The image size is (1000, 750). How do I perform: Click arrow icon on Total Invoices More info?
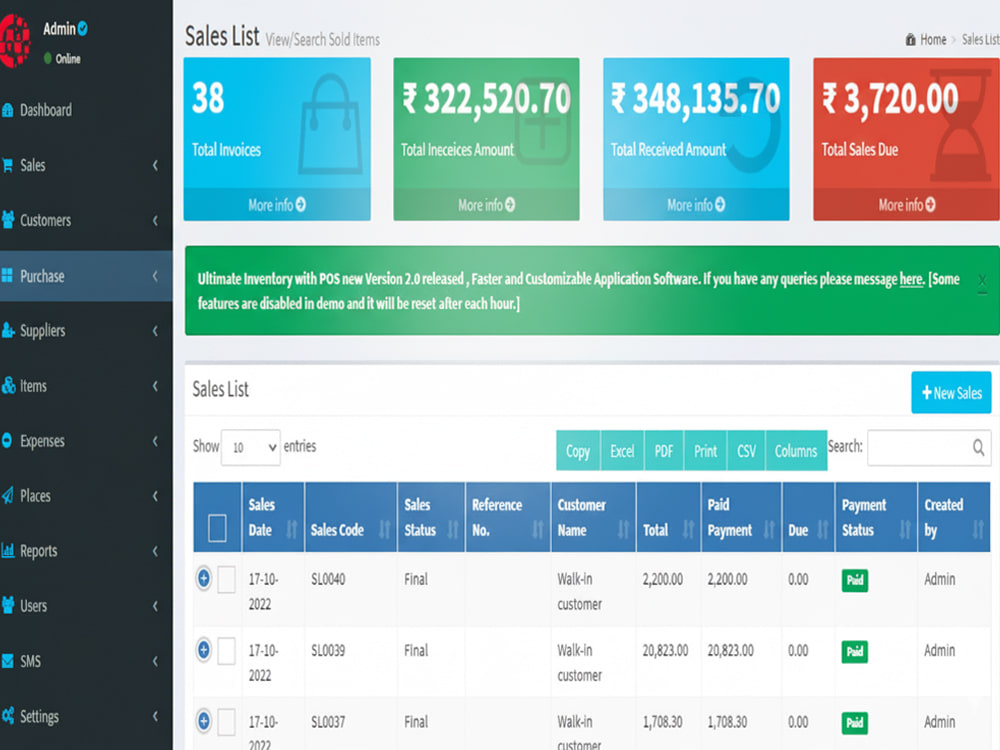pos(301,205)
